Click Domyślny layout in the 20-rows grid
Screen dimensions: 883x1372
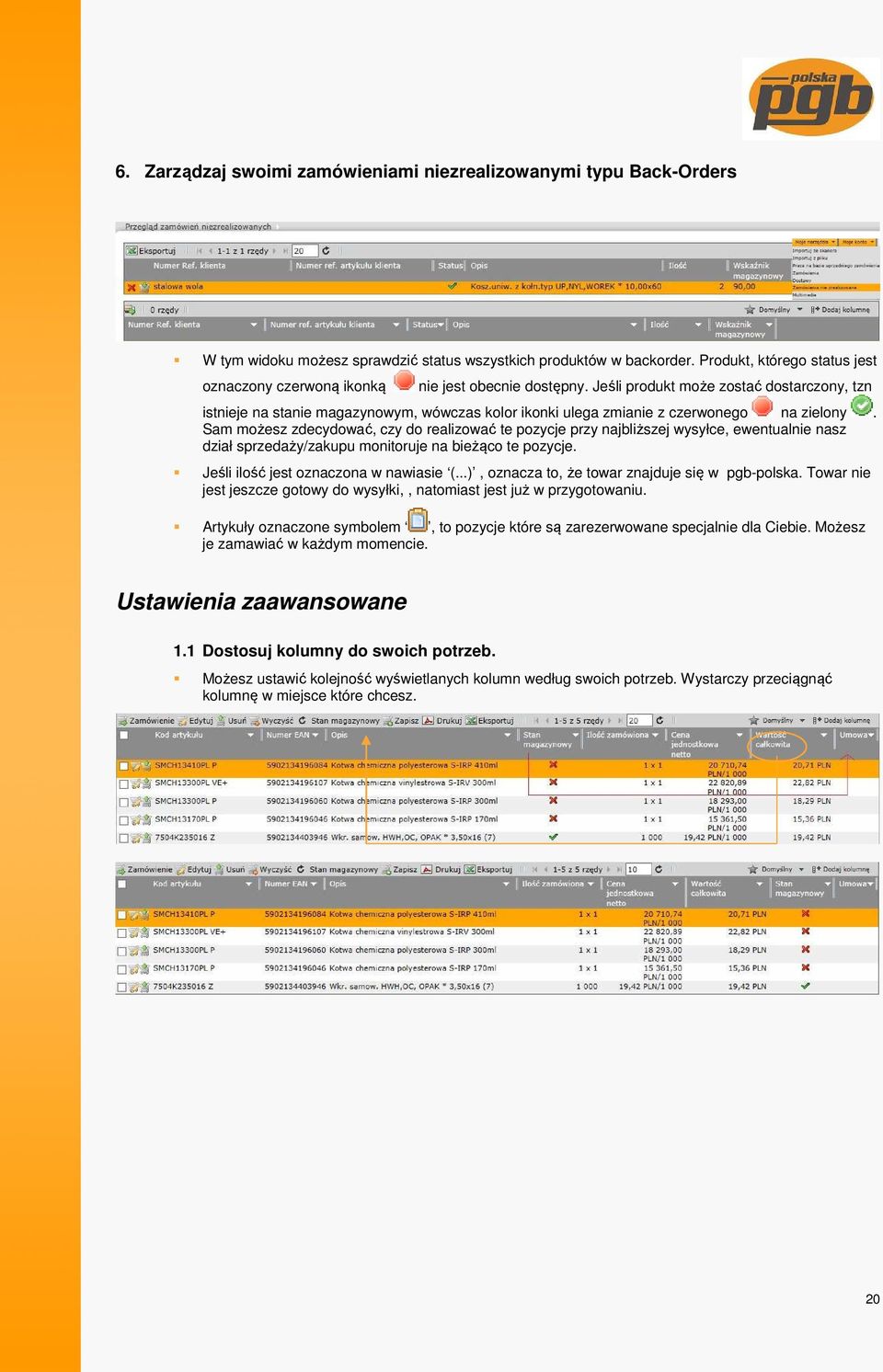pos(777,721)
